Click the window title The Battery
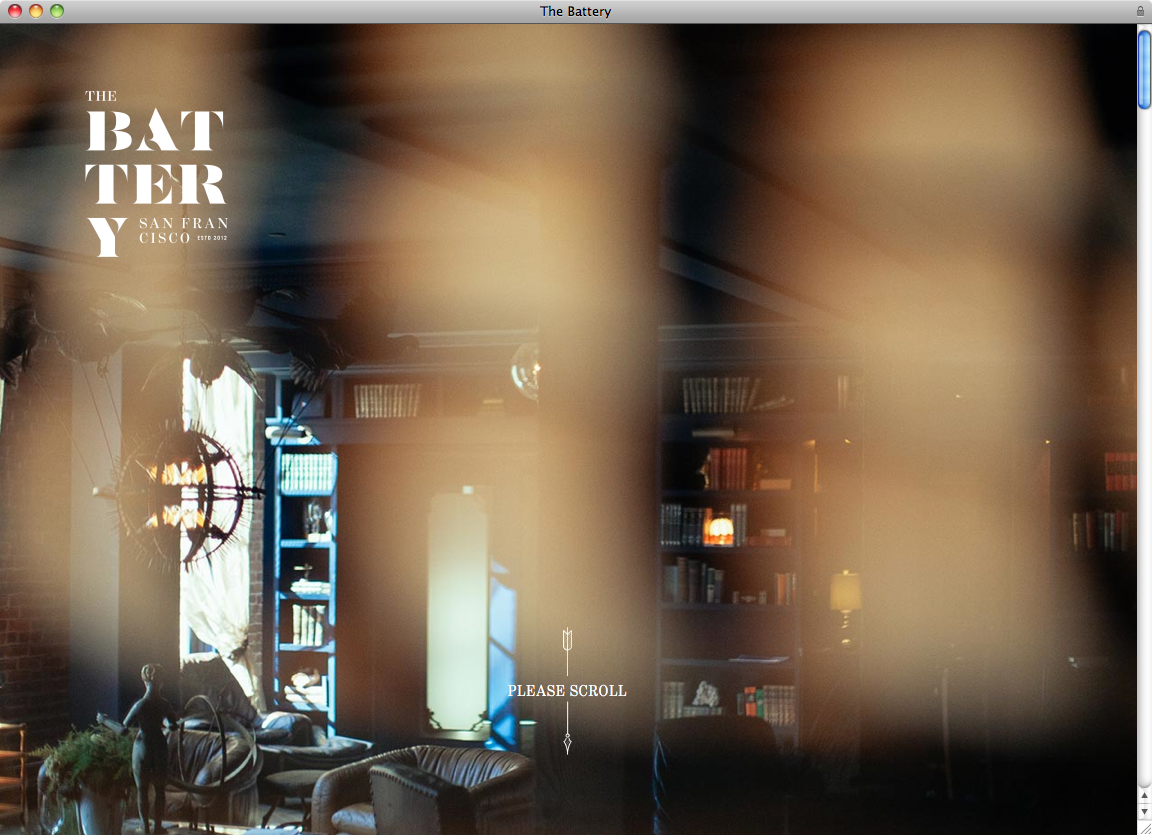This screenshot has height=835, width=1152. [x=575, y=11]
